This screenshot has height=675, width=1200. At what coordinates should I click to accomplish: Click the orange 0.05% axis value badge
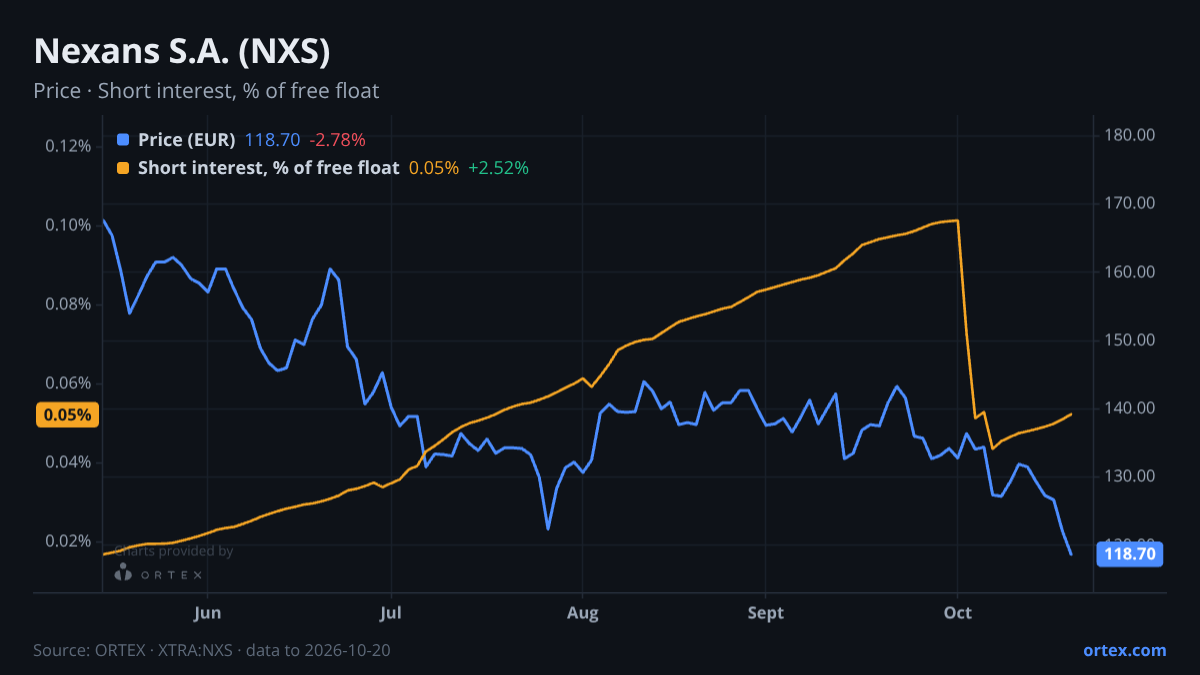tap(68, 415)
